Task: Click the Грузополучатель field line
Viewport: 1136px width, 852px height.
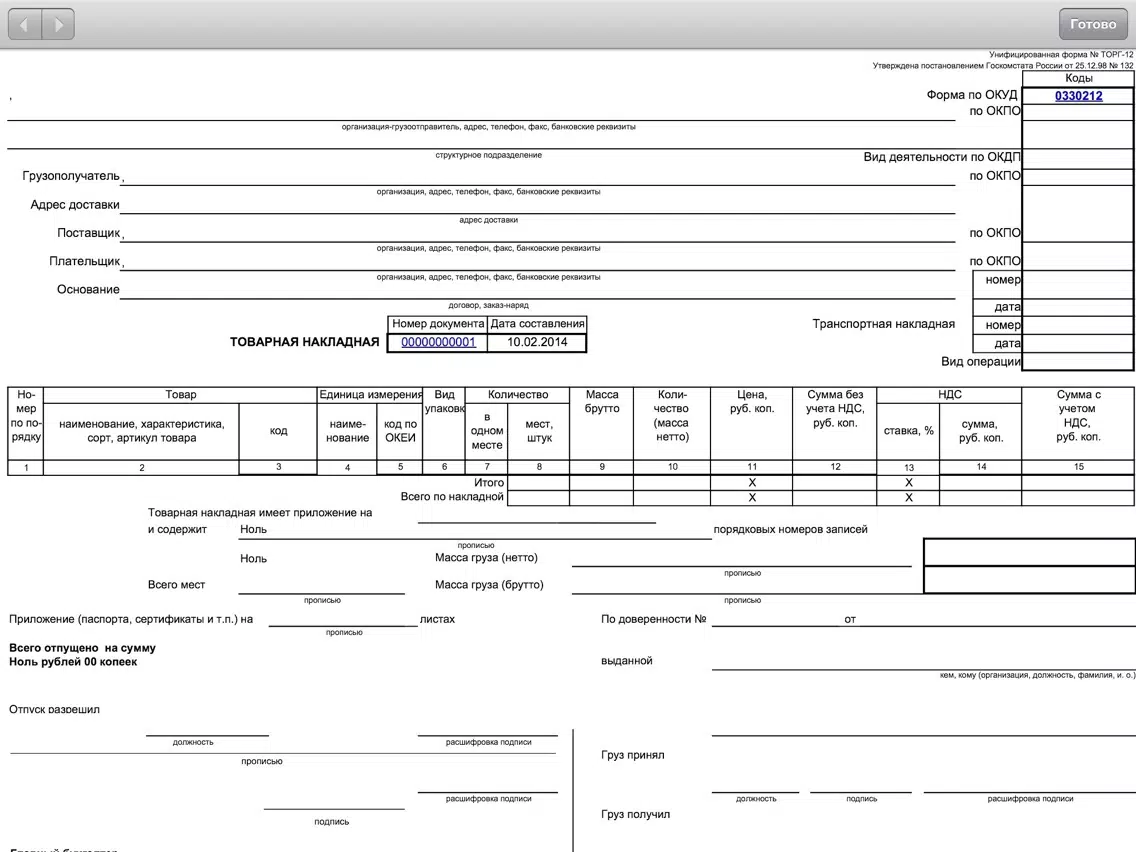Action: coord(538,177)
